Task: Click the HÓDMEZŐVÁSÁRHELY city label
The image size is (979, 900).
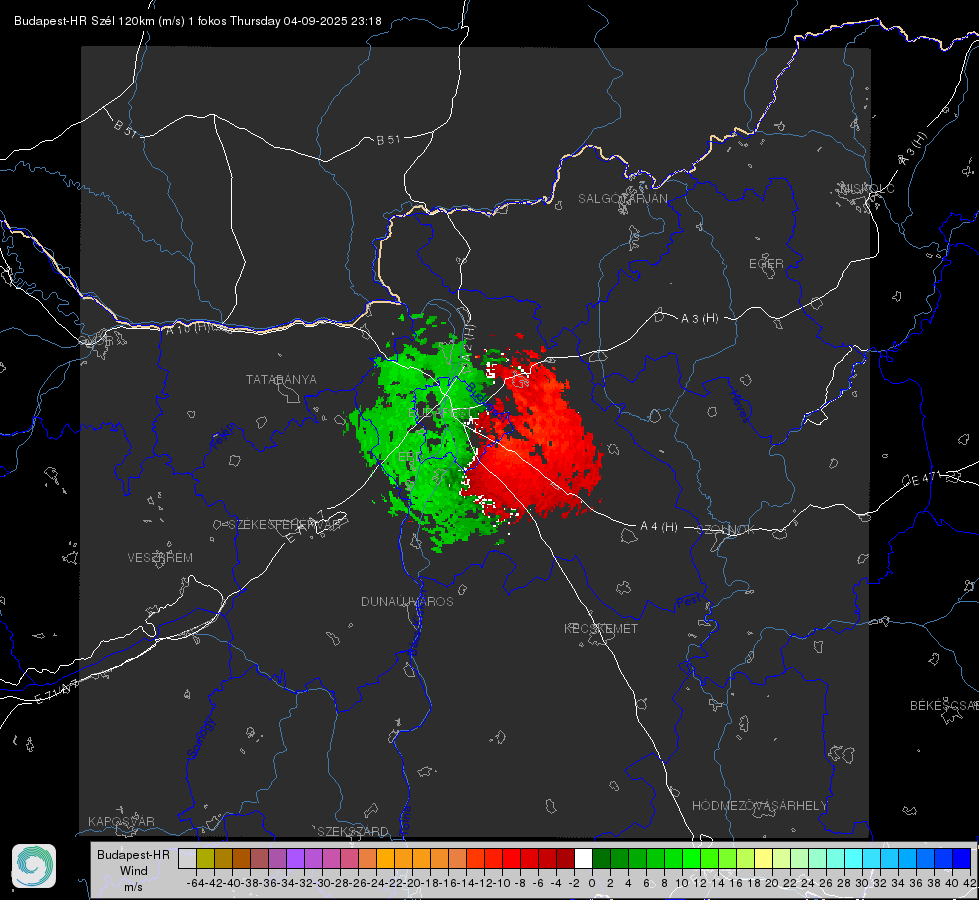Action: click(x=759, y=806)
